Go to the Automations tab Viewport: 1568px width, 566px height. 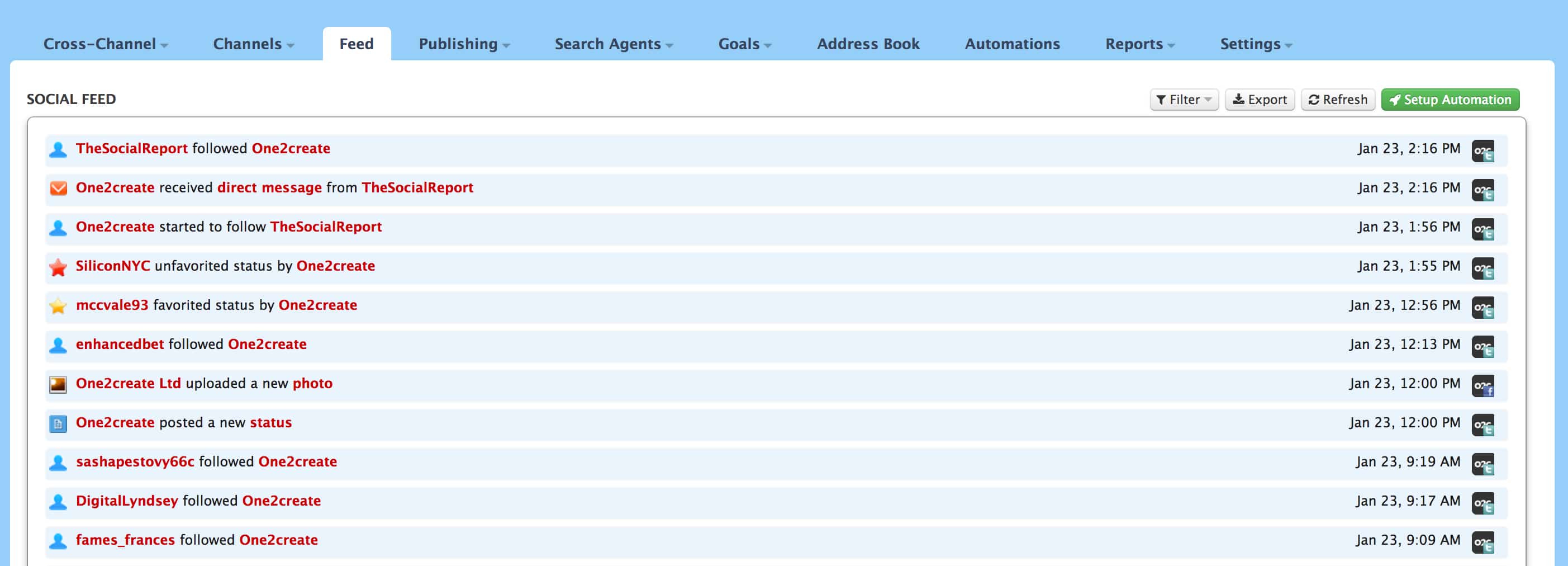1011,44
